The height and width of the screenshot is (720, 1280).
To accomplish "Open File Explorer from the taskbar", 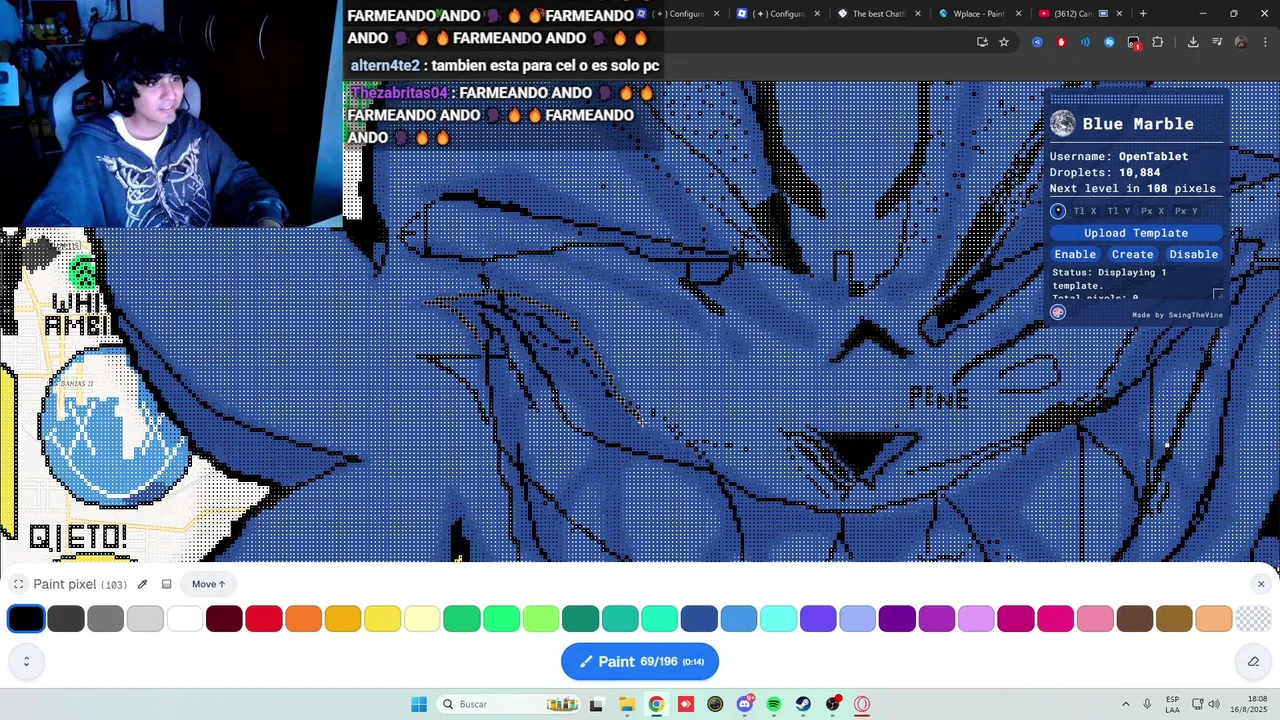I will [626, 704].
